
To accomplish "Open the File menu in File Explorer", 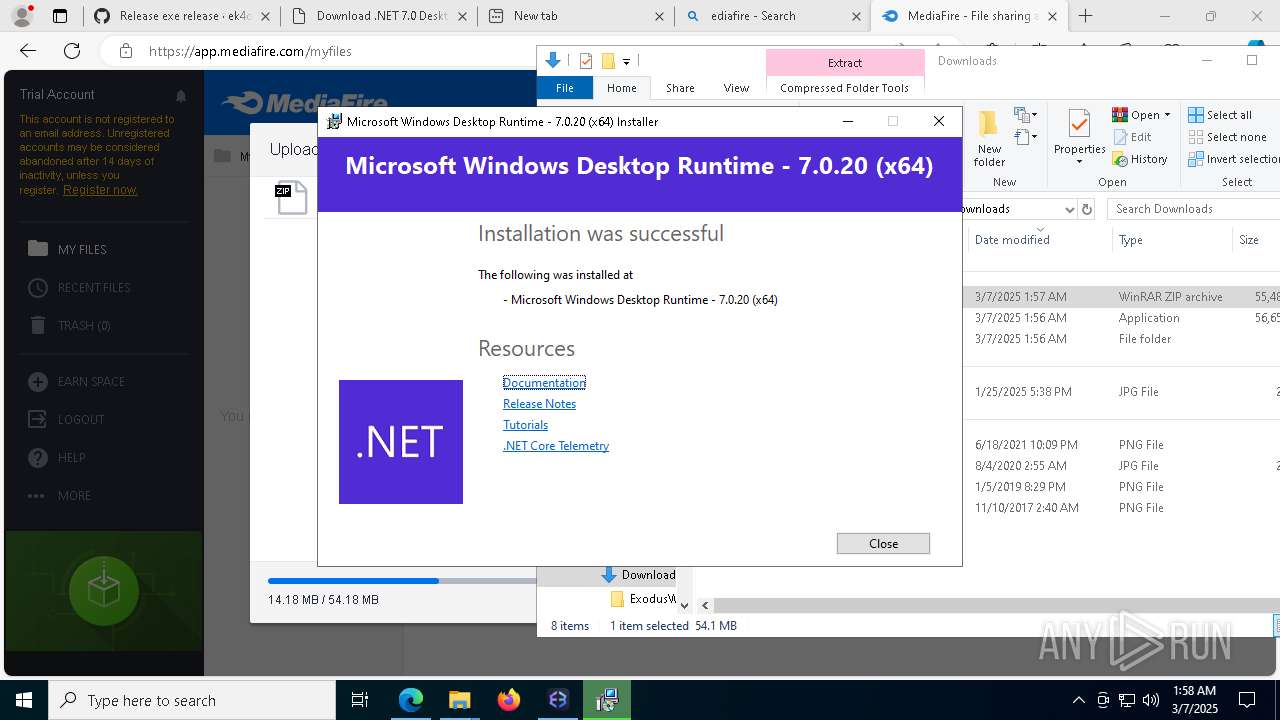I will 565,88.
